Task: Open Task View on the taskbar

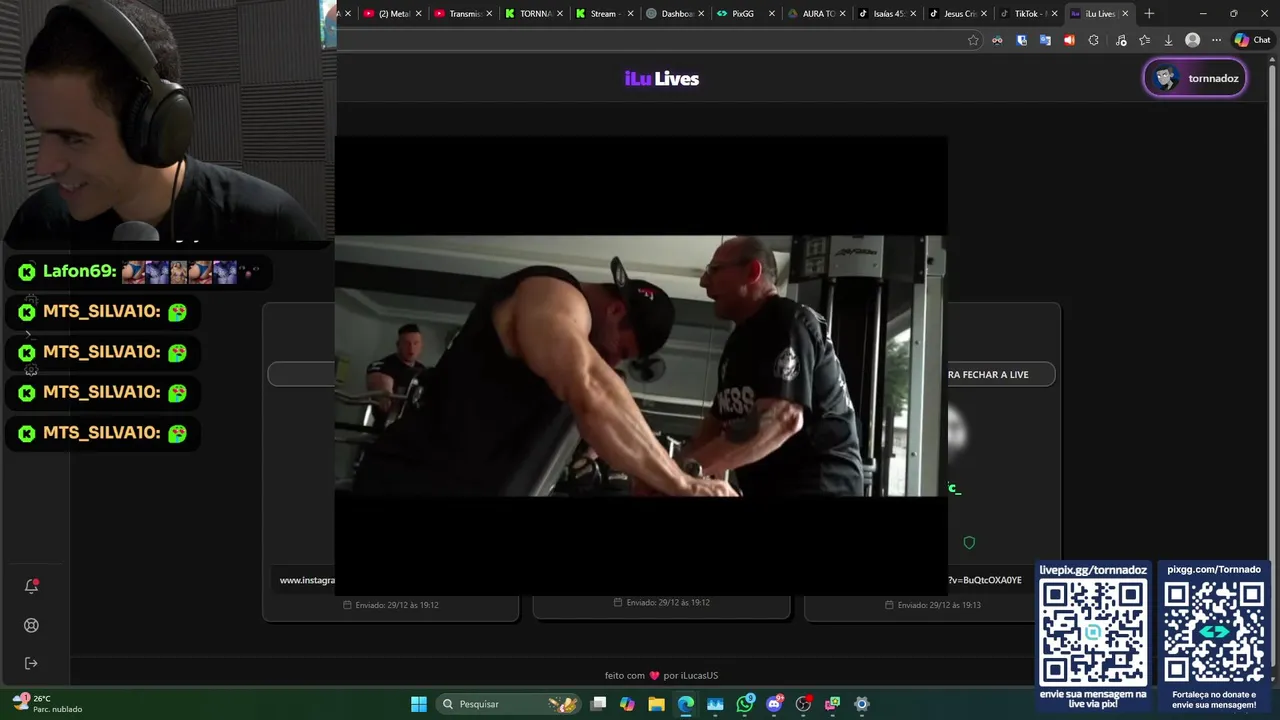Action: (598, 704)
